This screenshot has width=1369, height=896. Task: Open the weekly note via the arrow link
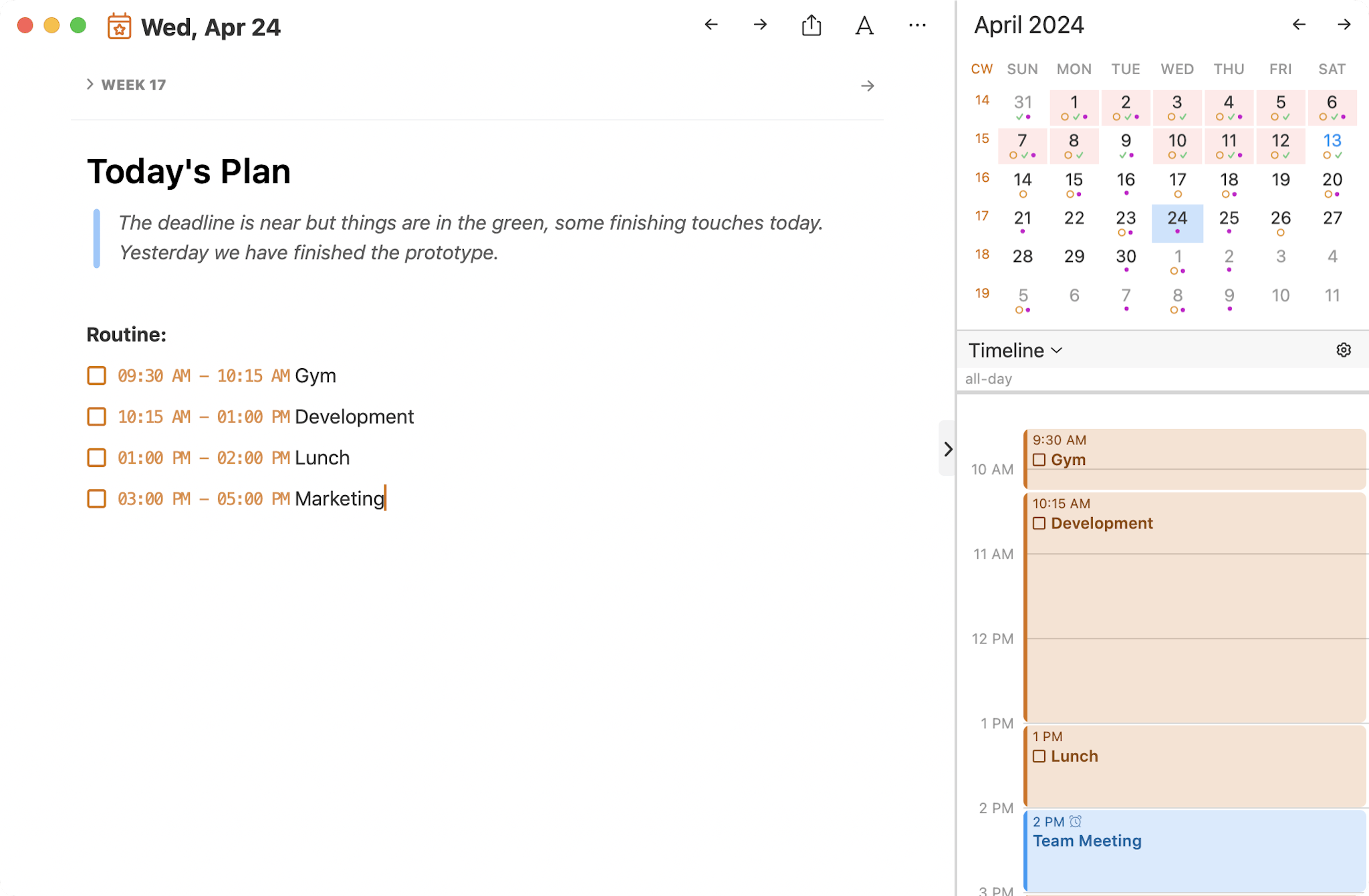click(x=867, y=86)
